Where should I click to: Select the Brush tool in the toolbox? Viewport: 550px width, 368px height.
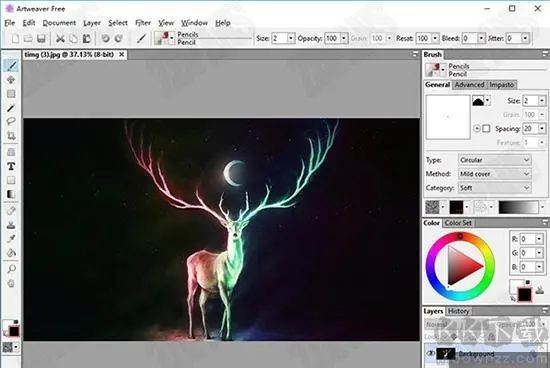[11, 66]
